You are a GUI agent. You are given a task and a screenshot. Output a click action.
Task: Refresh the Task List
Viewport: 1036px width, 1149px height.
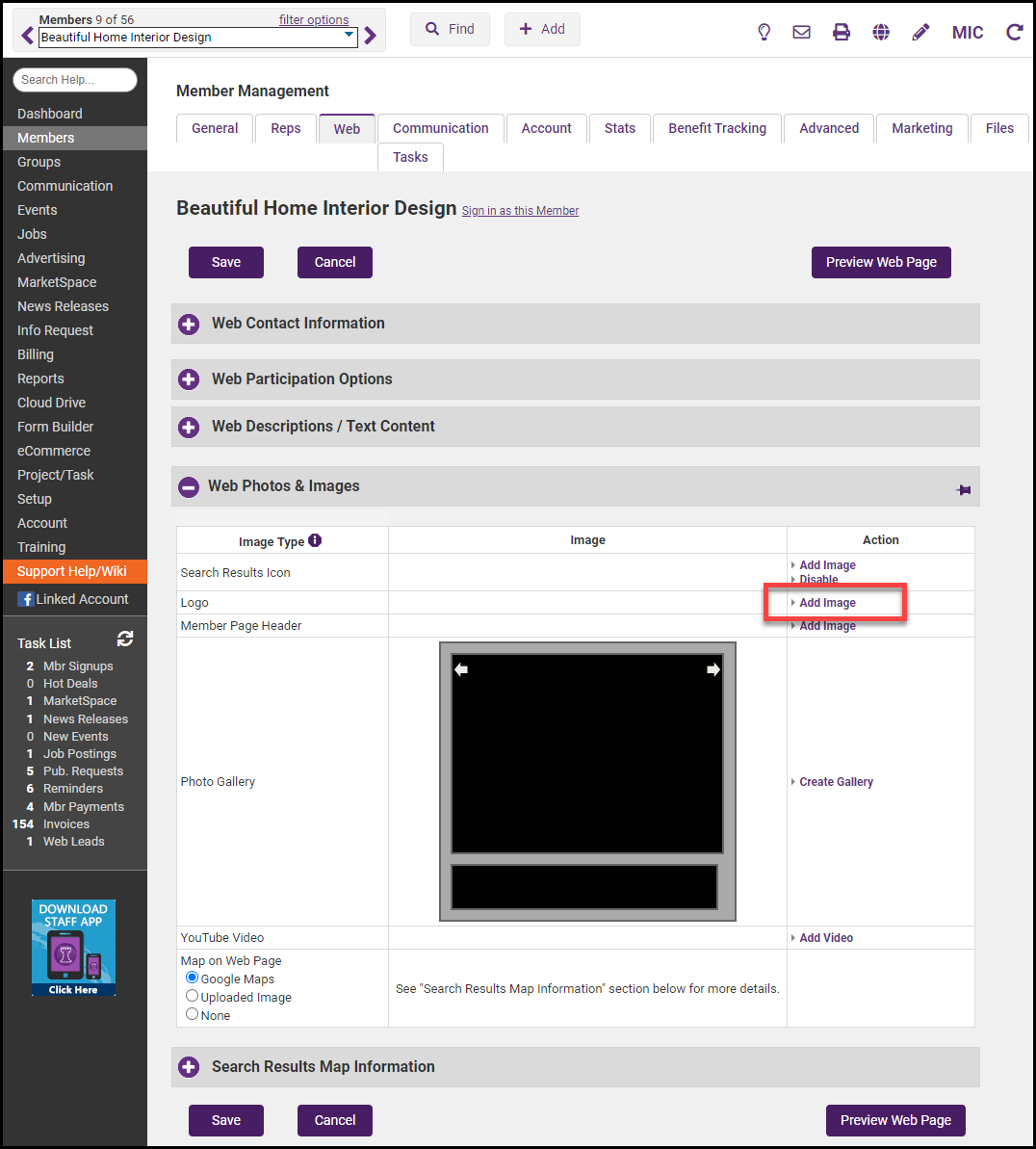click(125, 639)
